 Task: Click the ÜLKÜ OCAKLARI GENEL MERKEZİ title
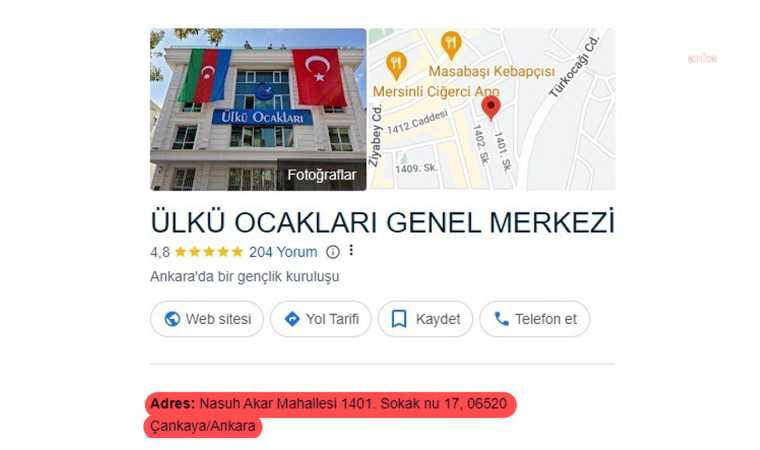click(382, 223)
